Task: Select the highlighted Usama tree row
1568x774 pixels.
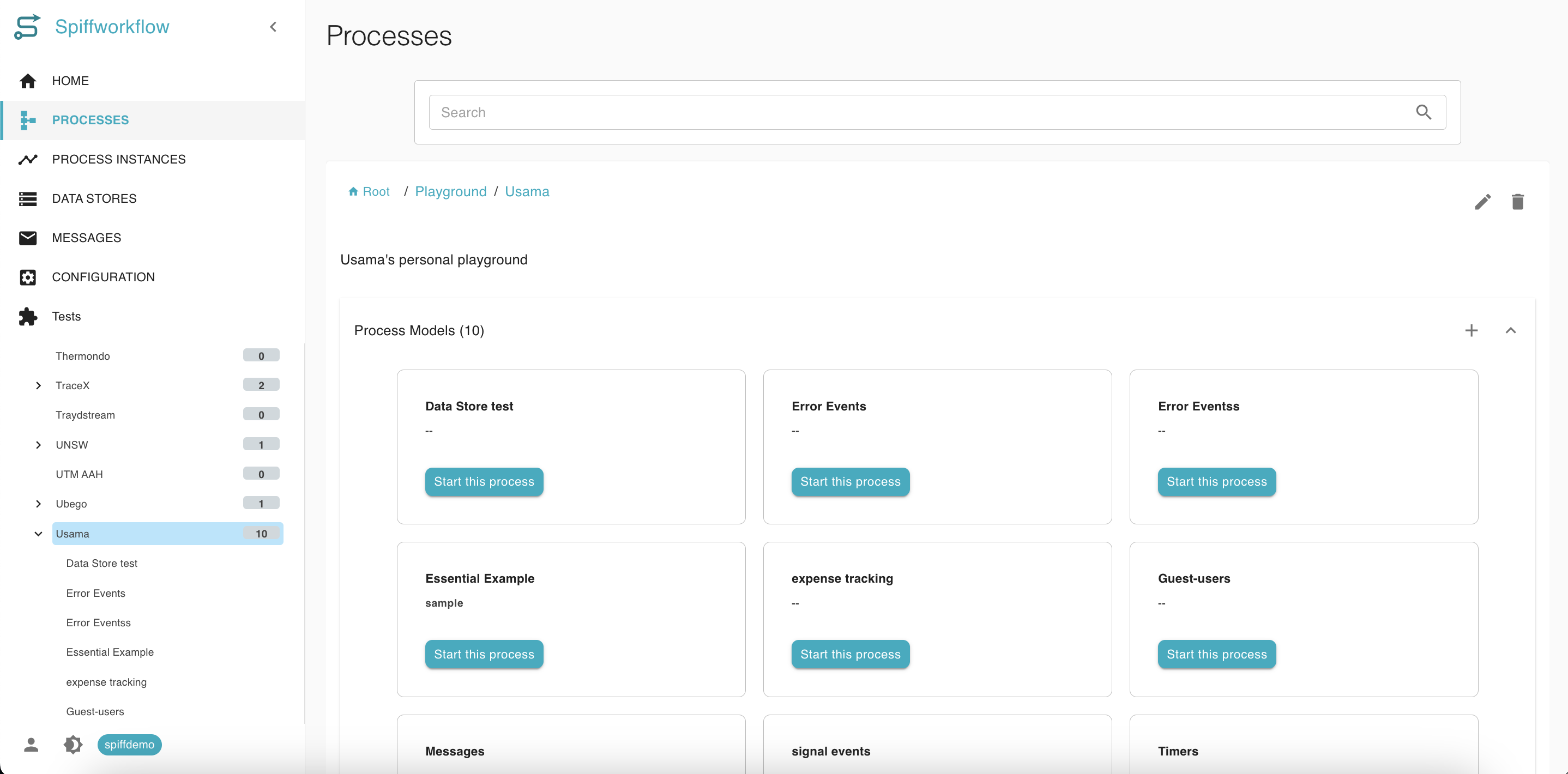Action: pyautogui.click(x=167, y=534)
